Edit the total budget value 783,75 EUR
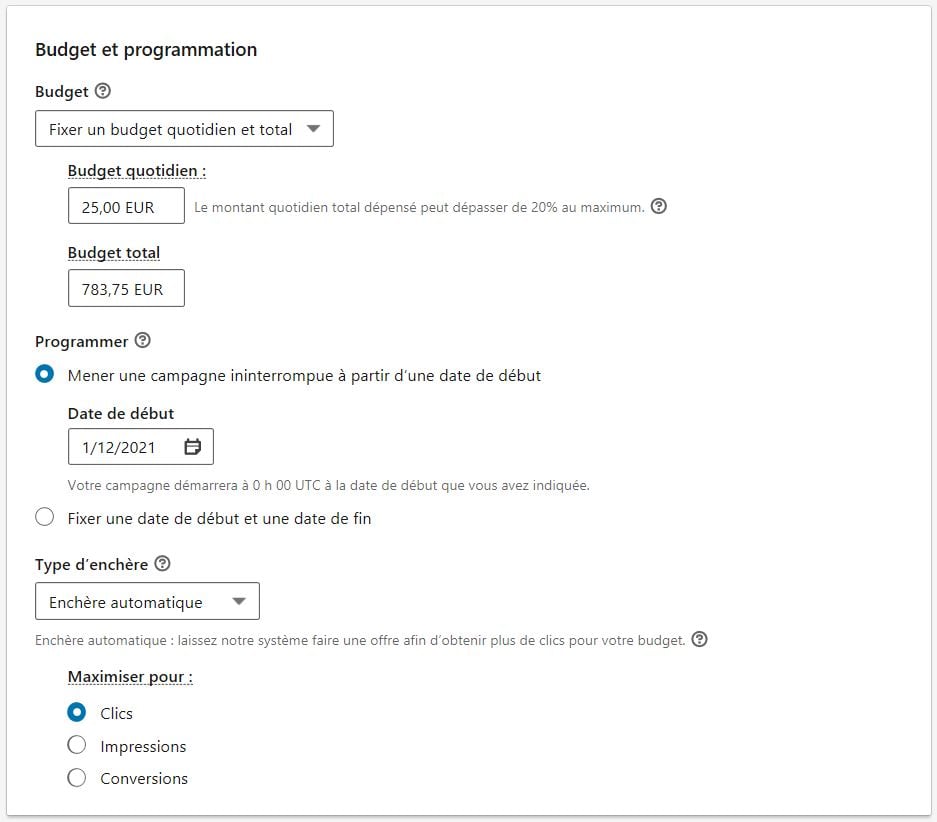 pyautogui.click(x=125, y=288)
